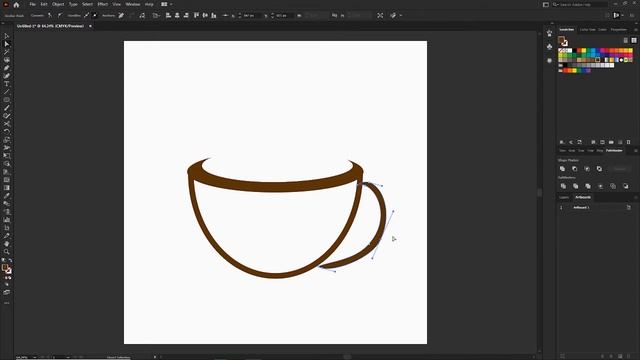Open Pathfinder panel options menu
640x360 pixels.
click(636, 151)
